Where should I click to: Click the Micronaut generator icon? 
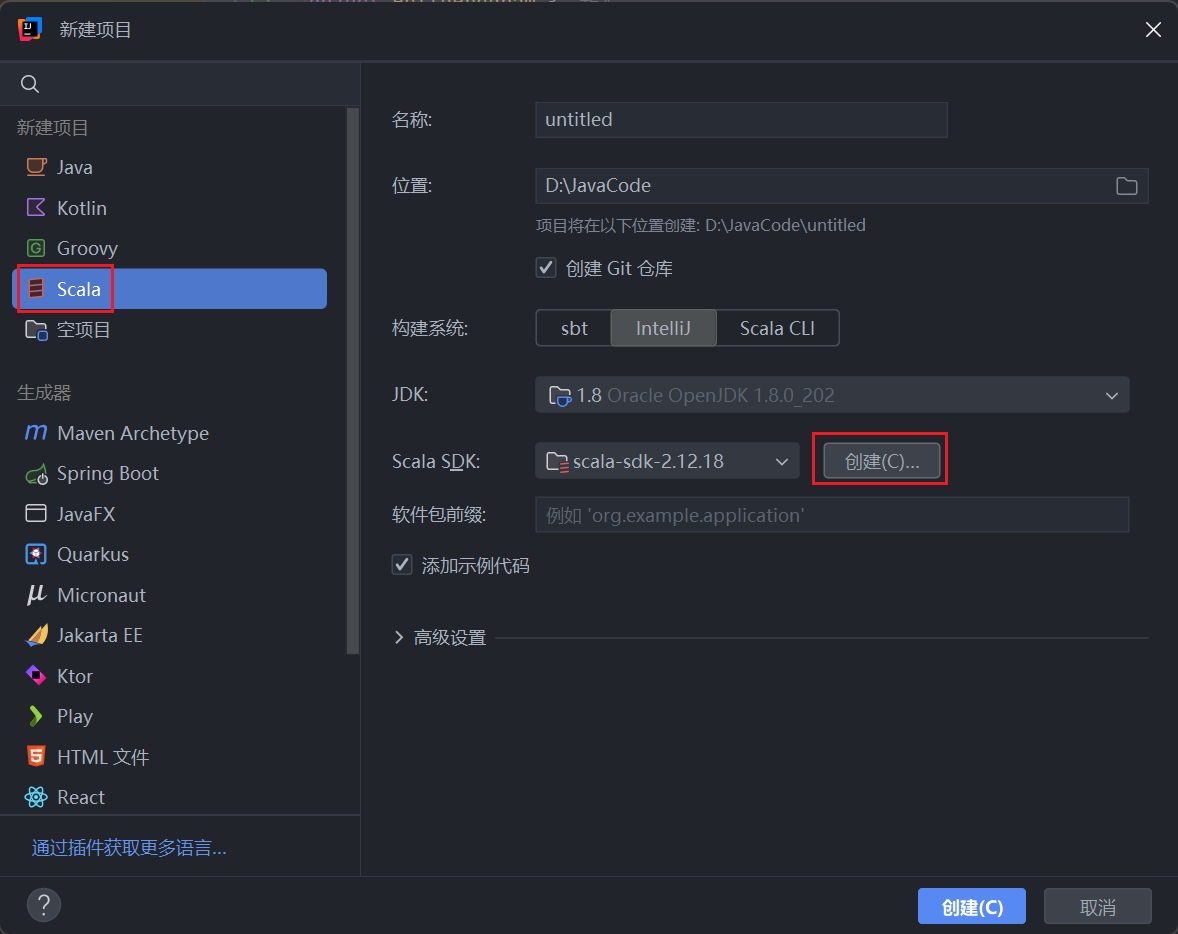[36, 595]
